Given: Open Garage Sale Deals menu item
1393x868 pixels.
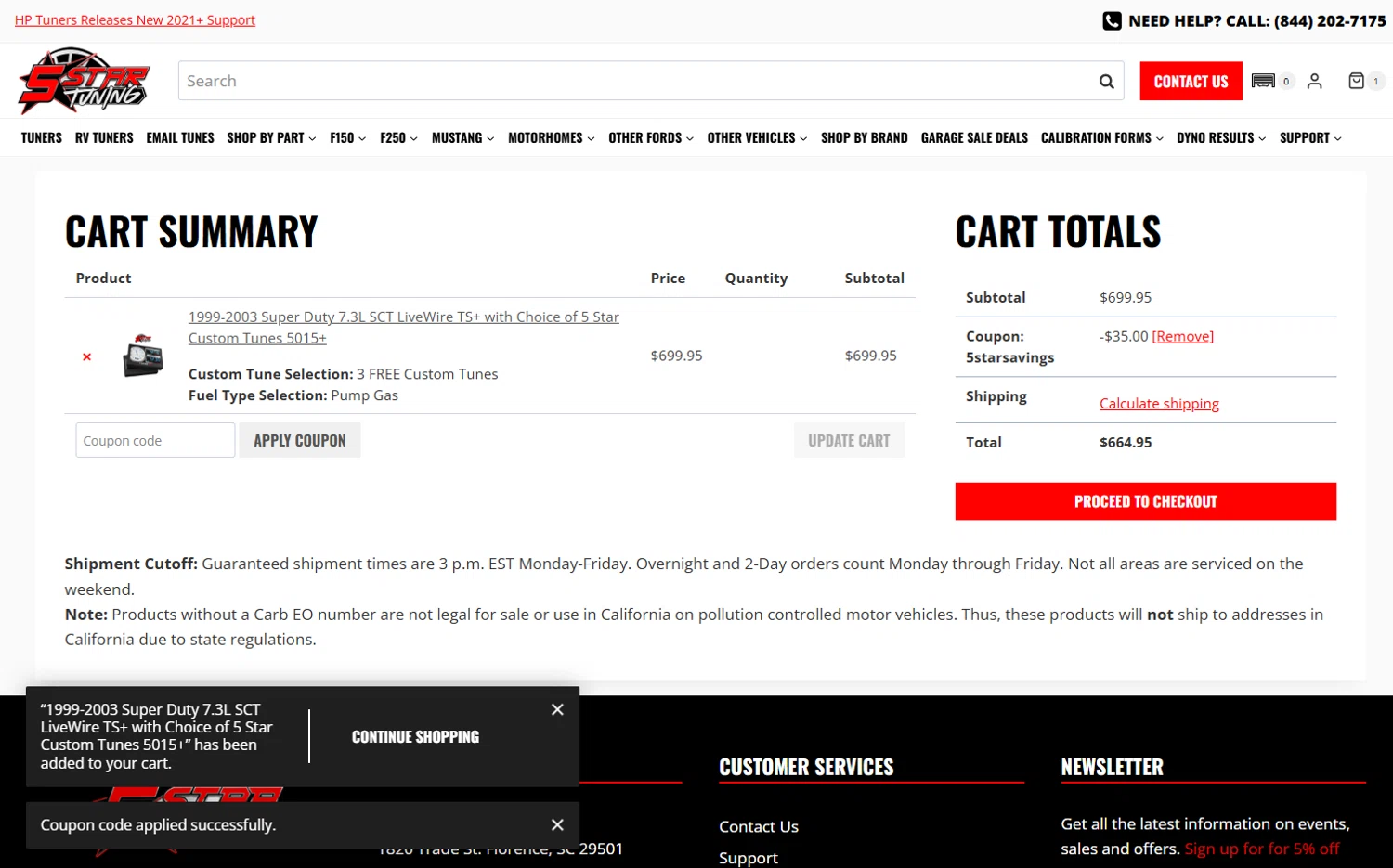Looking at the screenshot, I should (974, 137).
